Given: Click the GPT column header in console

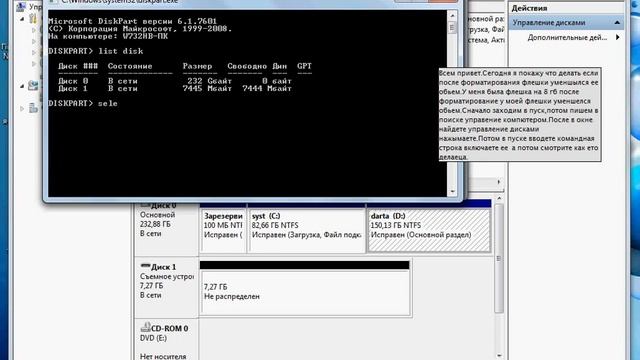Looking at the screenshot, I should point(304,66).
